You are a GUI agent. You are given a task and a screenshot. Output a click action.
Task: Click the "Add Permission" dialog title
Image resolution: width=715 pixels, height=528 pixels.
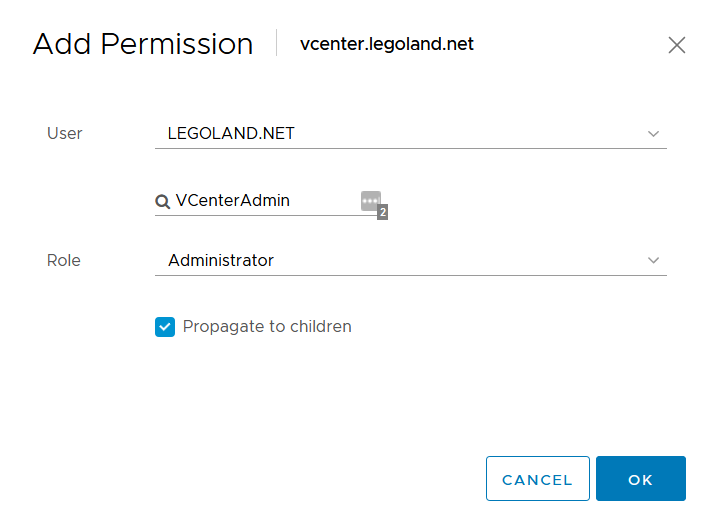click(143, 44)
